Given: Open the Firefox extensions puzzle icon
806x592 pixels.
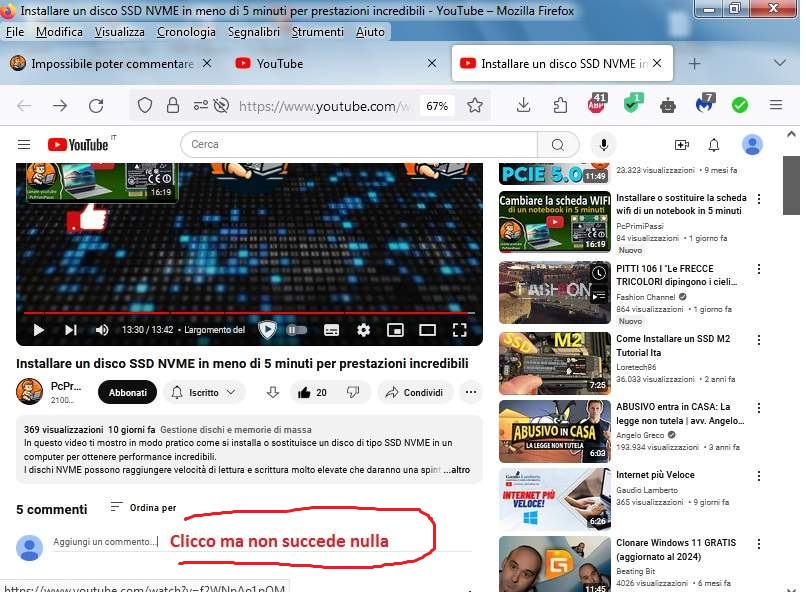Looking at the screenshot, I should coord(560,106).
